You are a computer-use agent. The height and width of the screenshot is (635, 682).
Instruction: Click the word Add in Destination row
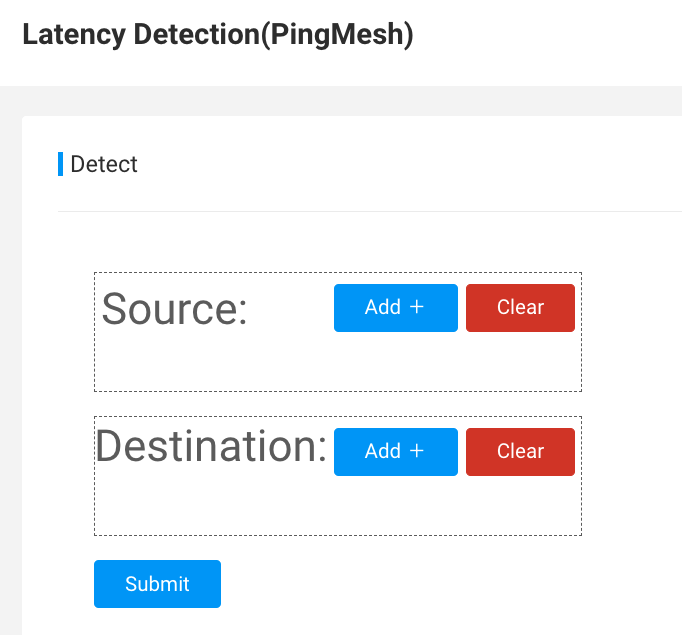click(x=383, y=451)
